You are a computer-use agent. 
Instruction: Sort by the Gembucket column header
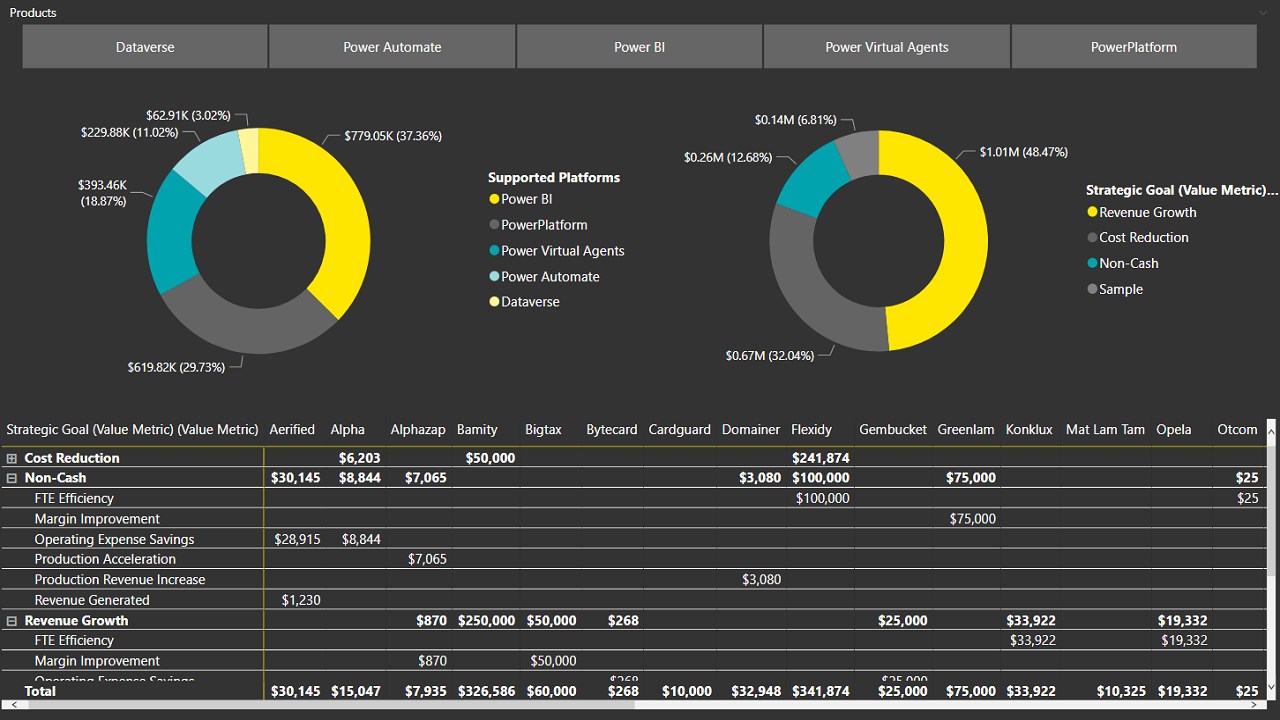point(893,429)
